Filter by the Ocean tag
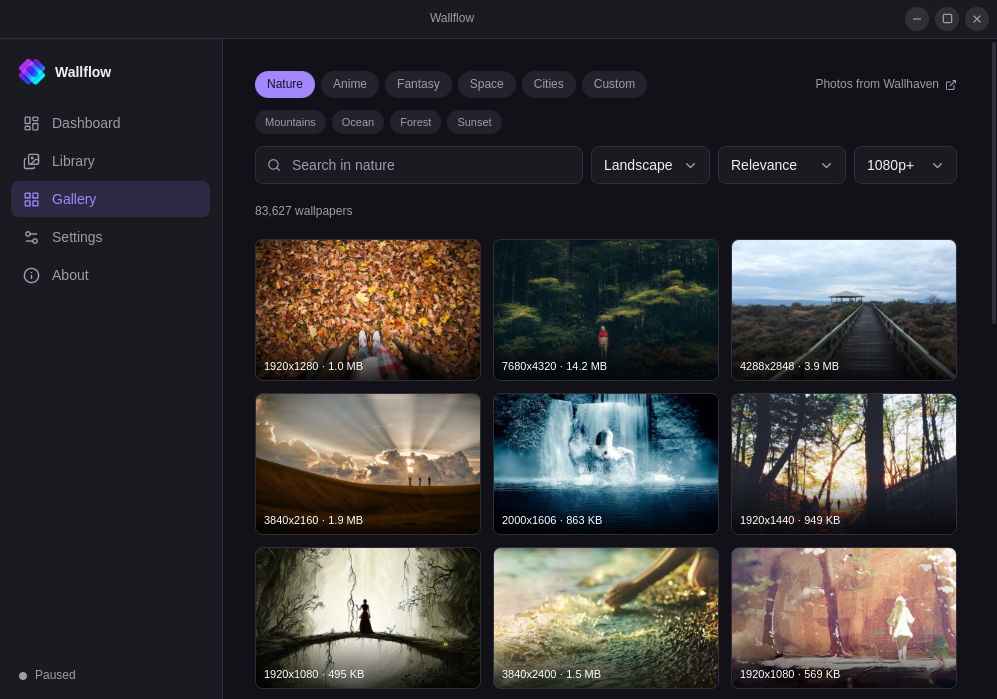 click(358, 122)
